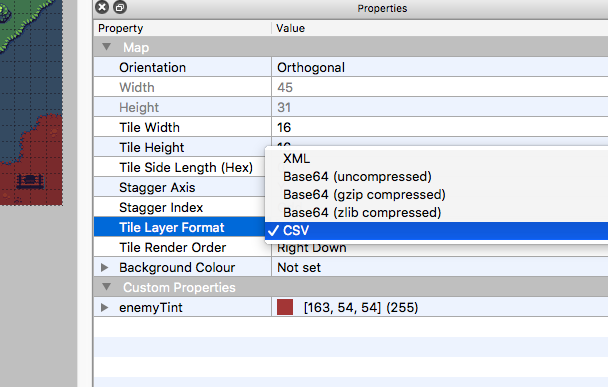Click the bench object on the map
608x387 pixels.
(x=30, y=181)
